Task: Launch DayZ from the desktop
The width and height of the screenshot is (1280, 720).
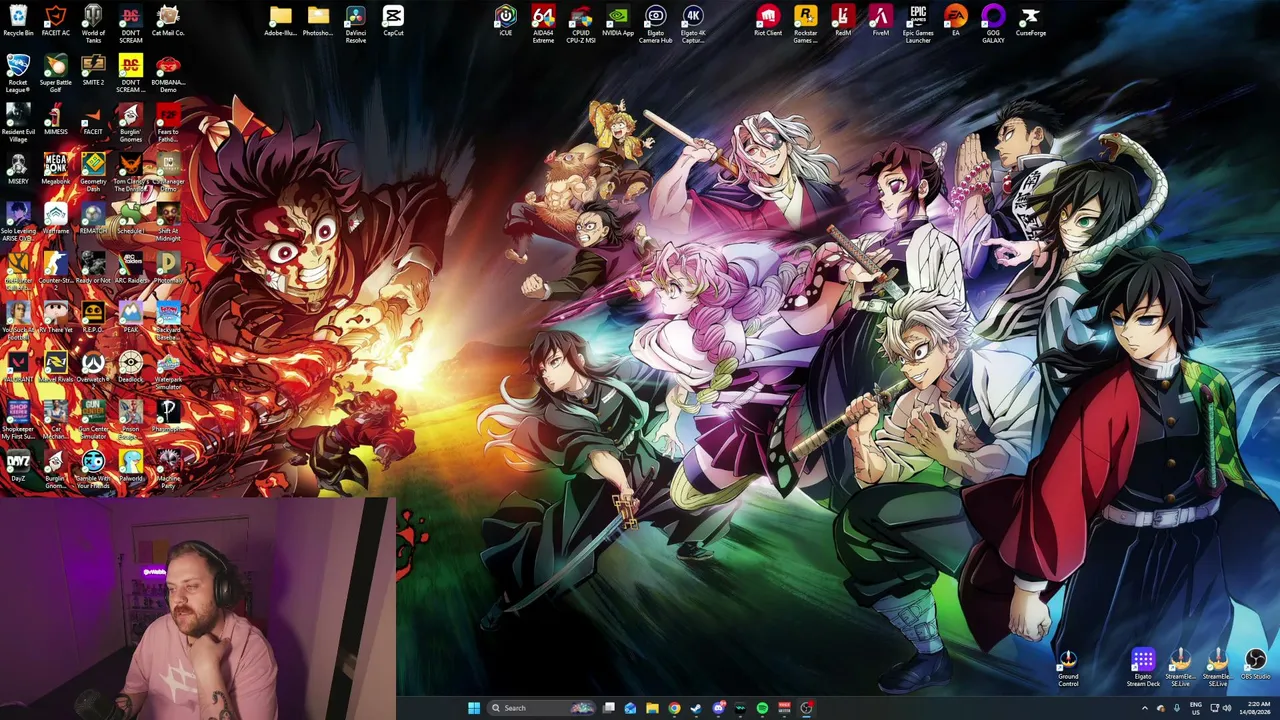Action: (18, 466)
